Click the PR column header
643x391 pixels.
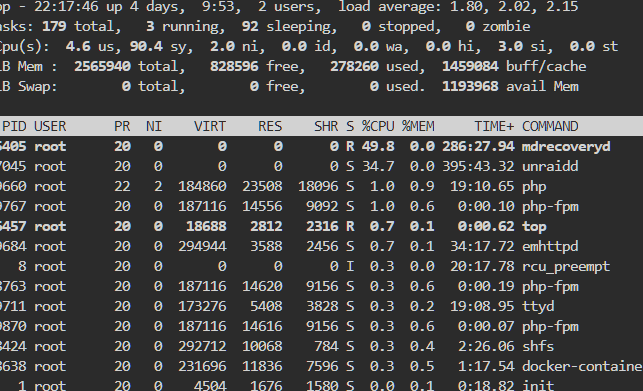[122, 126]
